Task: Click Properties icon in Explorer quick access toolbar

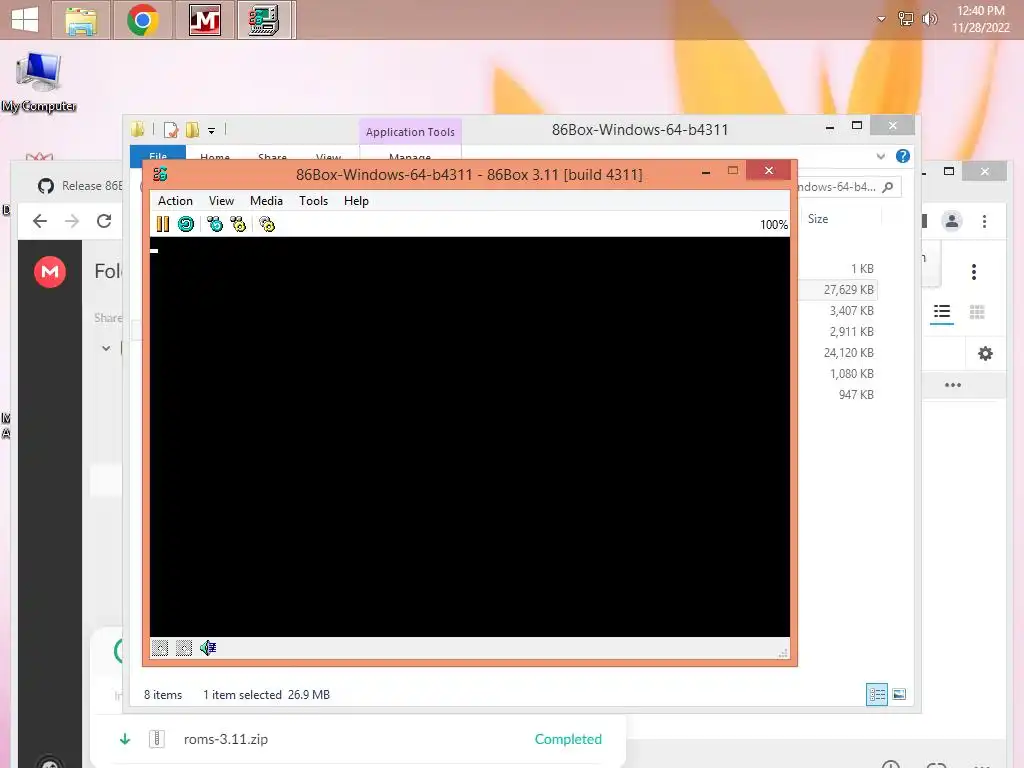Action: (x=171, y=130)
